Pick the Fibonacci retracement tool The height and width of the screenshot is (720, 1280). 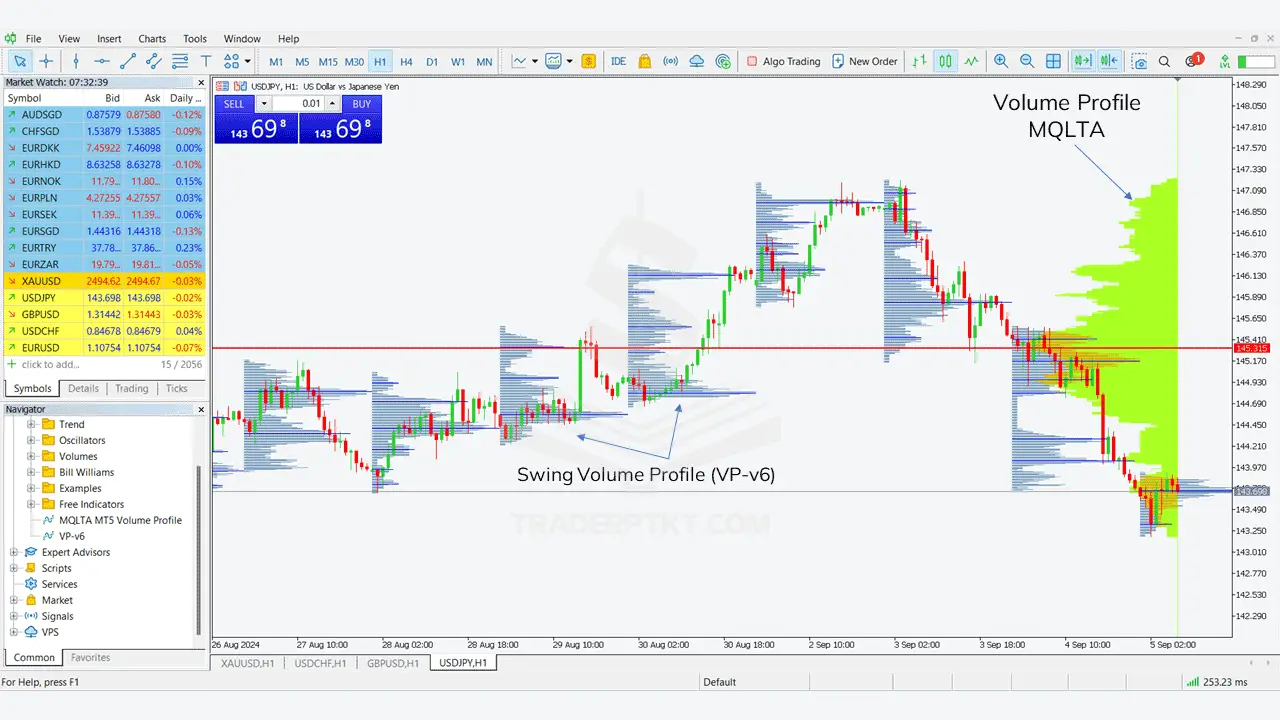pyautogui.click(x=180, y=61)
